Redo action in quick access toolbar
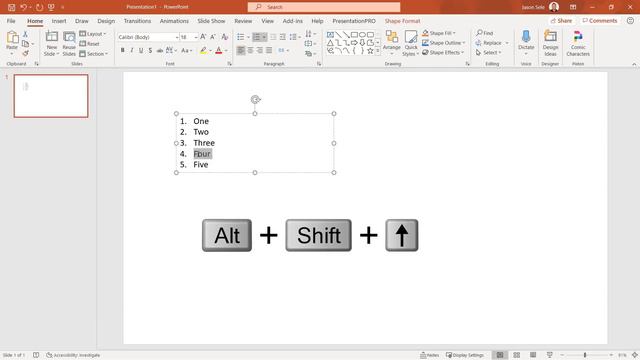Image resolution: width=640 pixels, height=360 pixels. [x=39, y=7]
